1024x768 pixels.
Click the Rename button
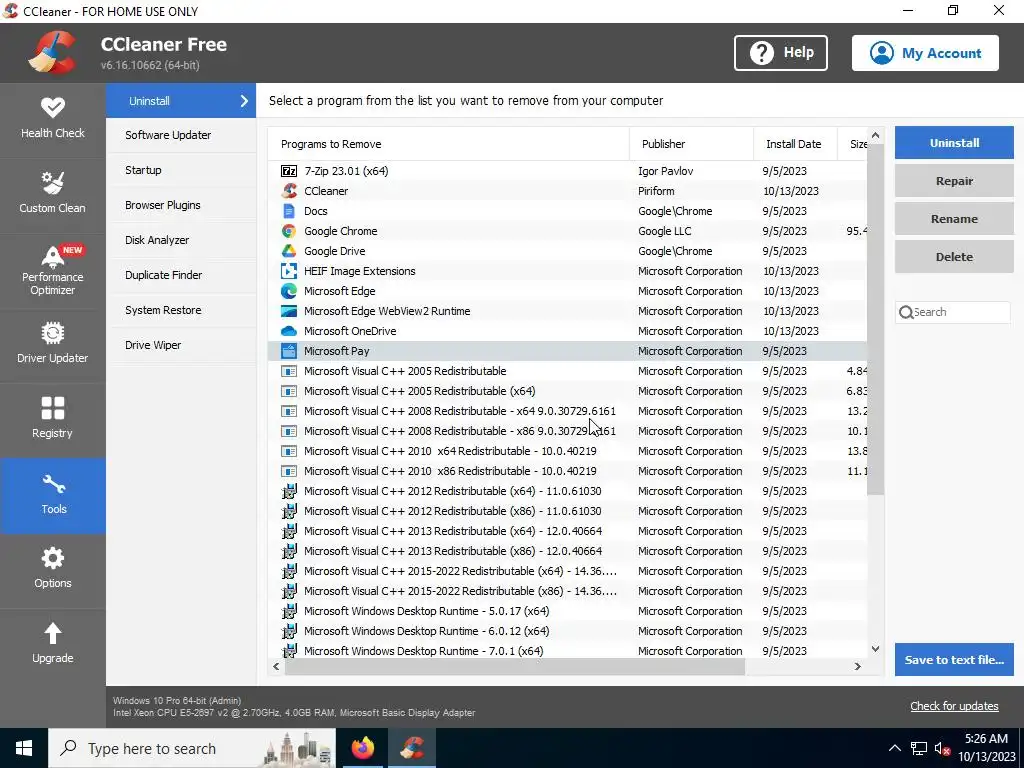[954, 219]
